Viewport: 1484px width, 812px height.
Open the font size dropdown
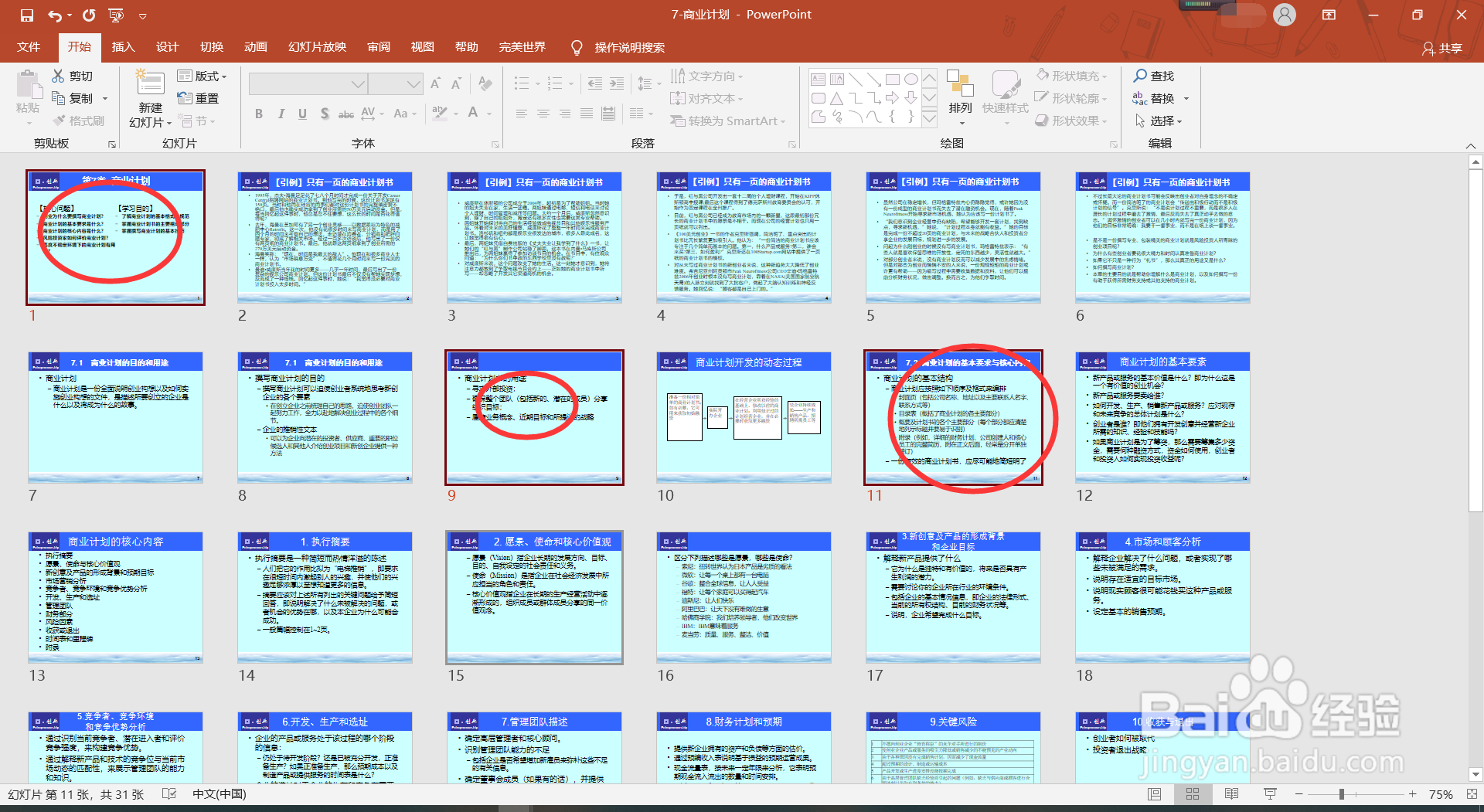coord(414,83)
